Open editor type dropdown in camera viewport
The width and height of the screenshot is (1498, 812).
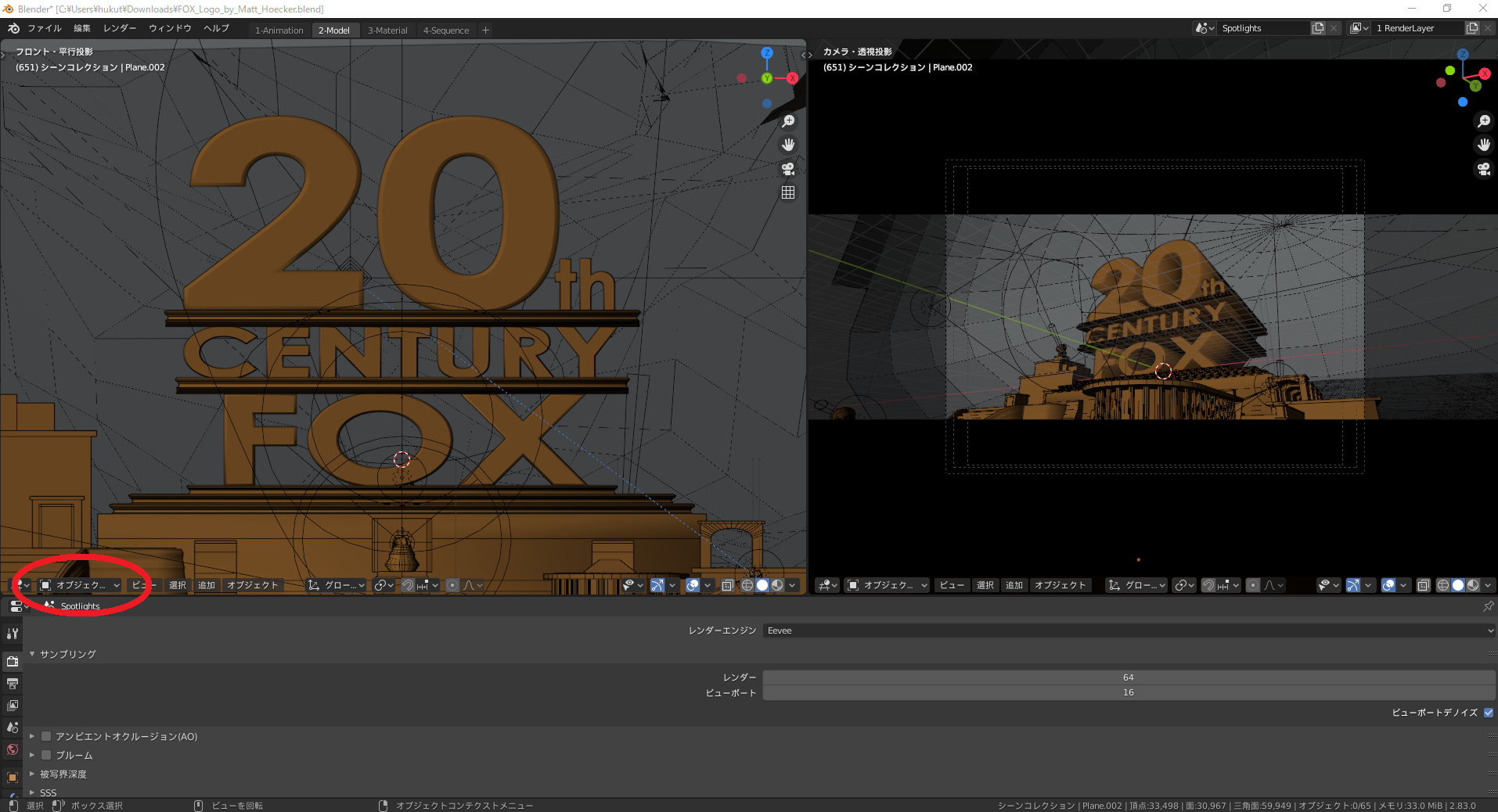[827, 585]
